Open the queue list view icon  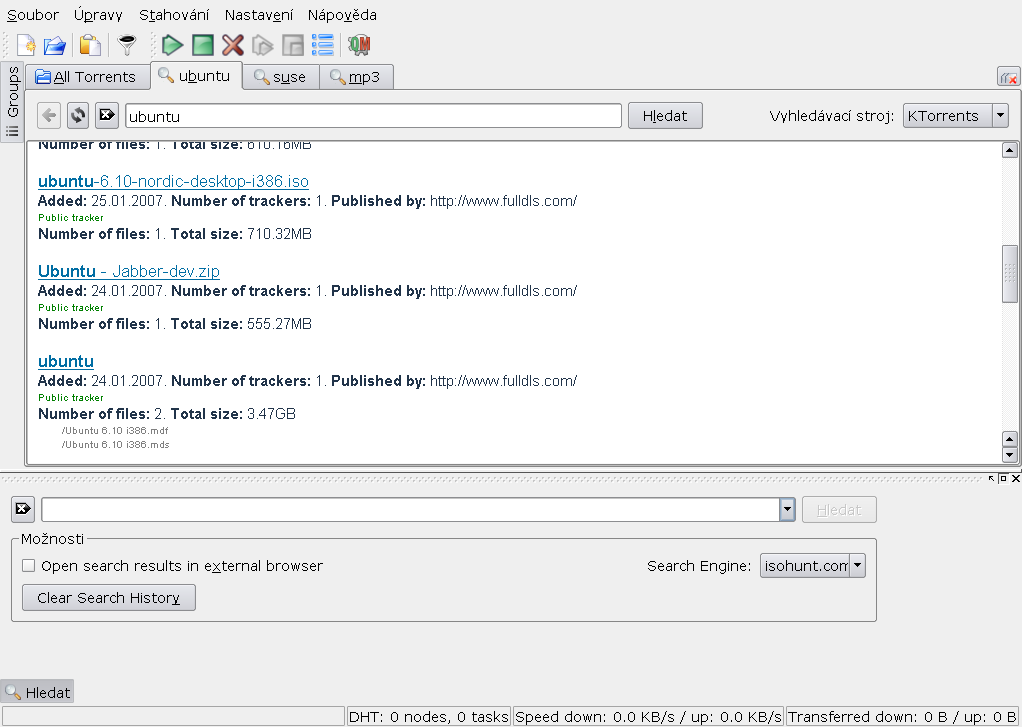click(x=323, y=45)
